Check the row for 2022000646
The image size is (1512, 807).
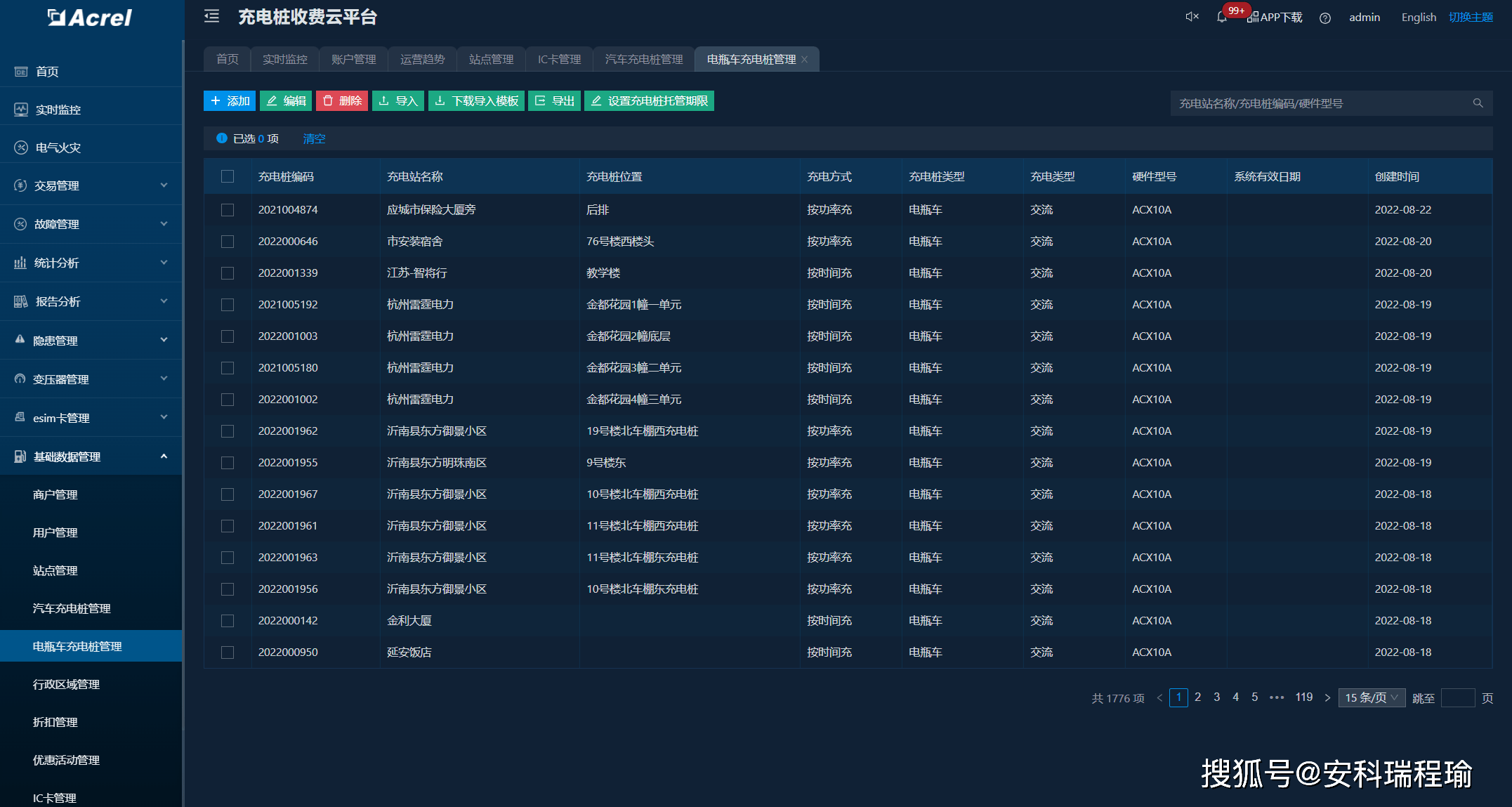228,242
